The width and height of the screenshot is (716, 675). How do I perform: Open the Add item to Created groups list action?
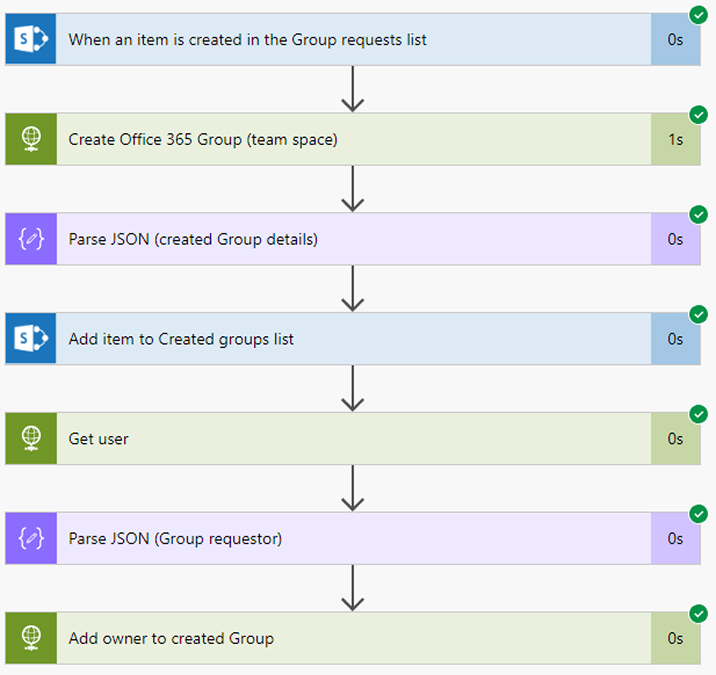point(353,338)
